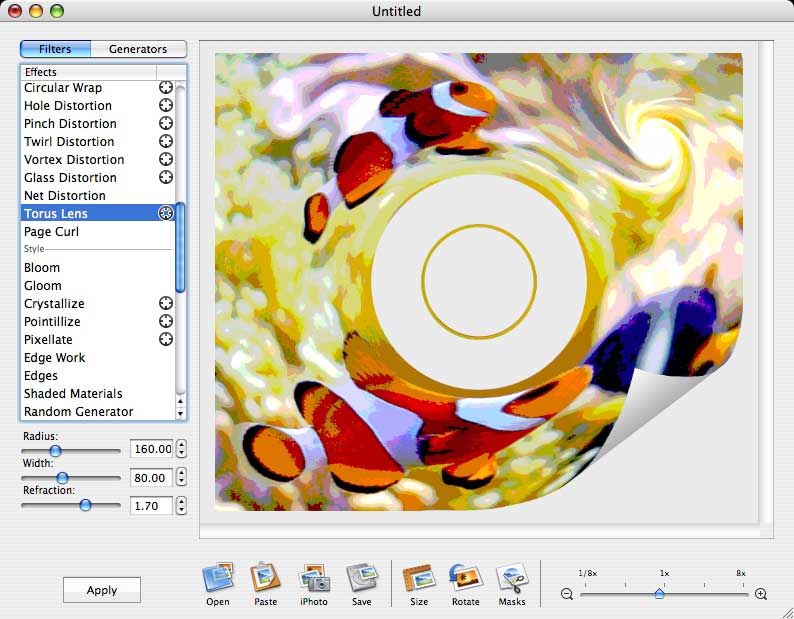Toggle the Crystallize center target icon
The width and height of the screenshot is (794, 619).
[x=166, y=303]
